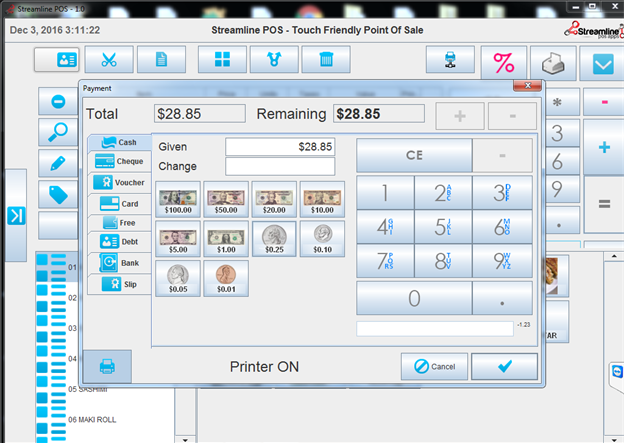Close the Payment dialog with X
The width and height of the screenshot is (625, 443).
[527, 85]
